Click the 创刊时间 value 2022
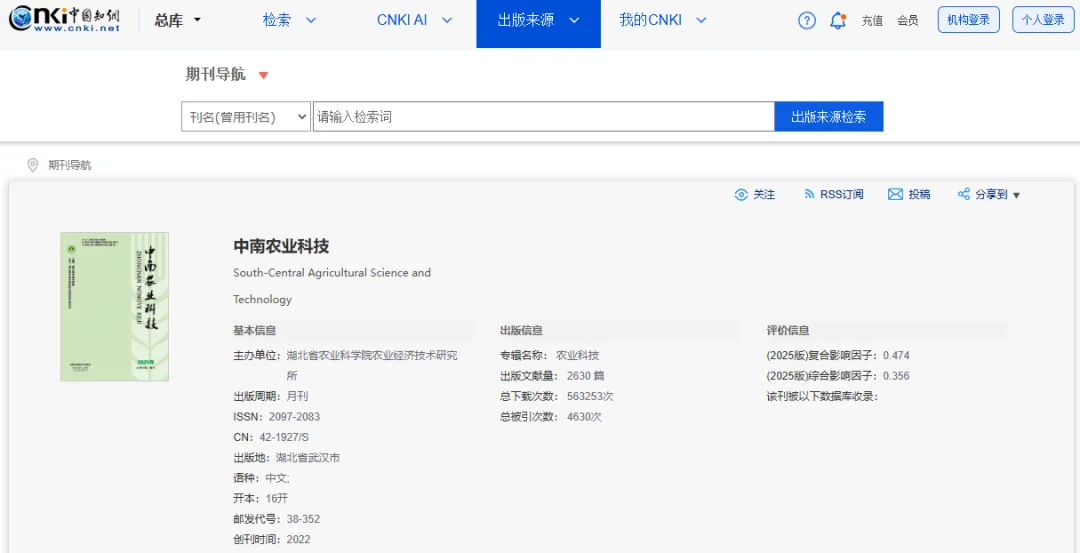 pyautogui.click(x=298, y=539)
